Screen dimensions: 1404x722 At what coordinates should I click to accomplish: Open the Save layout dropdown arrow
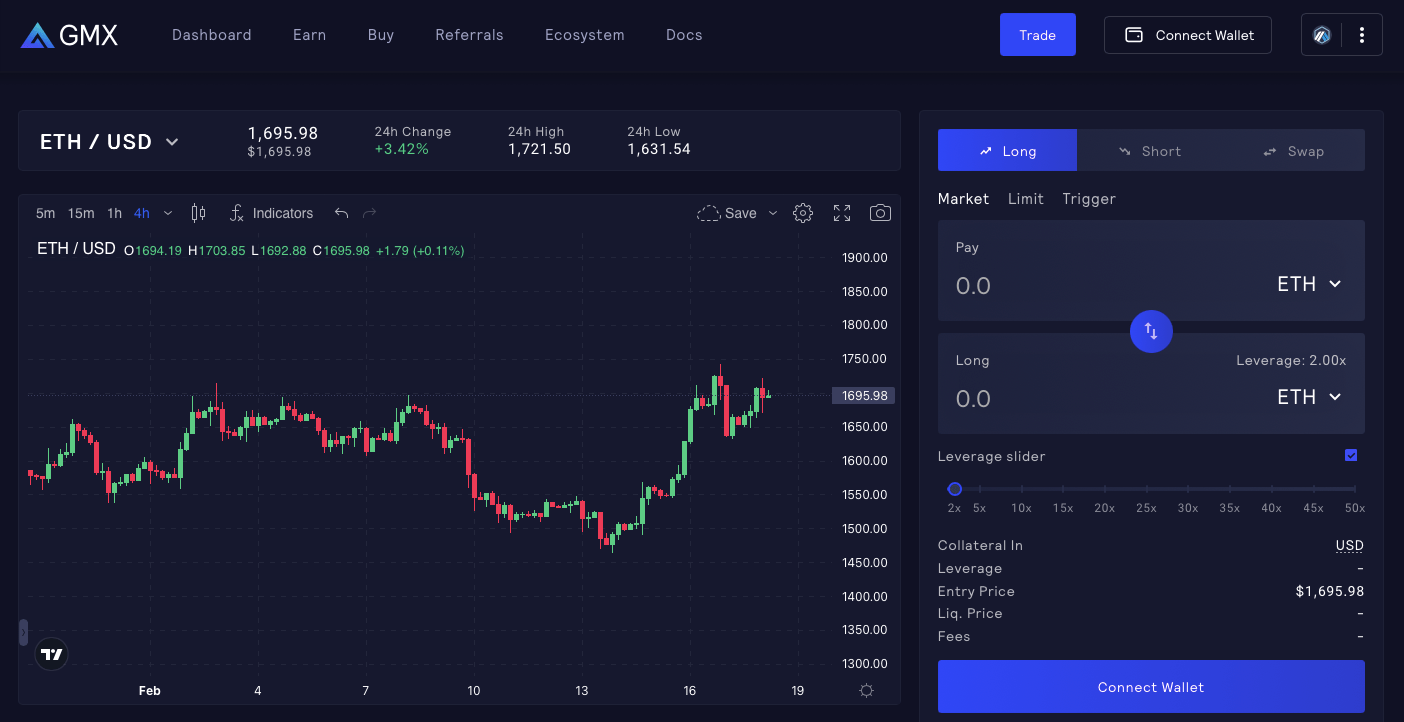click(772, 213)
